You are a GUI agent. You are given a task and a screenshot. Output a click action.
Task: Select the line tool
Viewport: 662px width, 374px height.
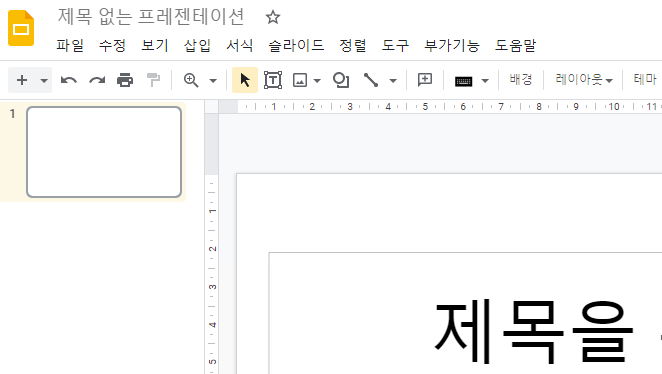pyautogui.click(x=371, y=80)
